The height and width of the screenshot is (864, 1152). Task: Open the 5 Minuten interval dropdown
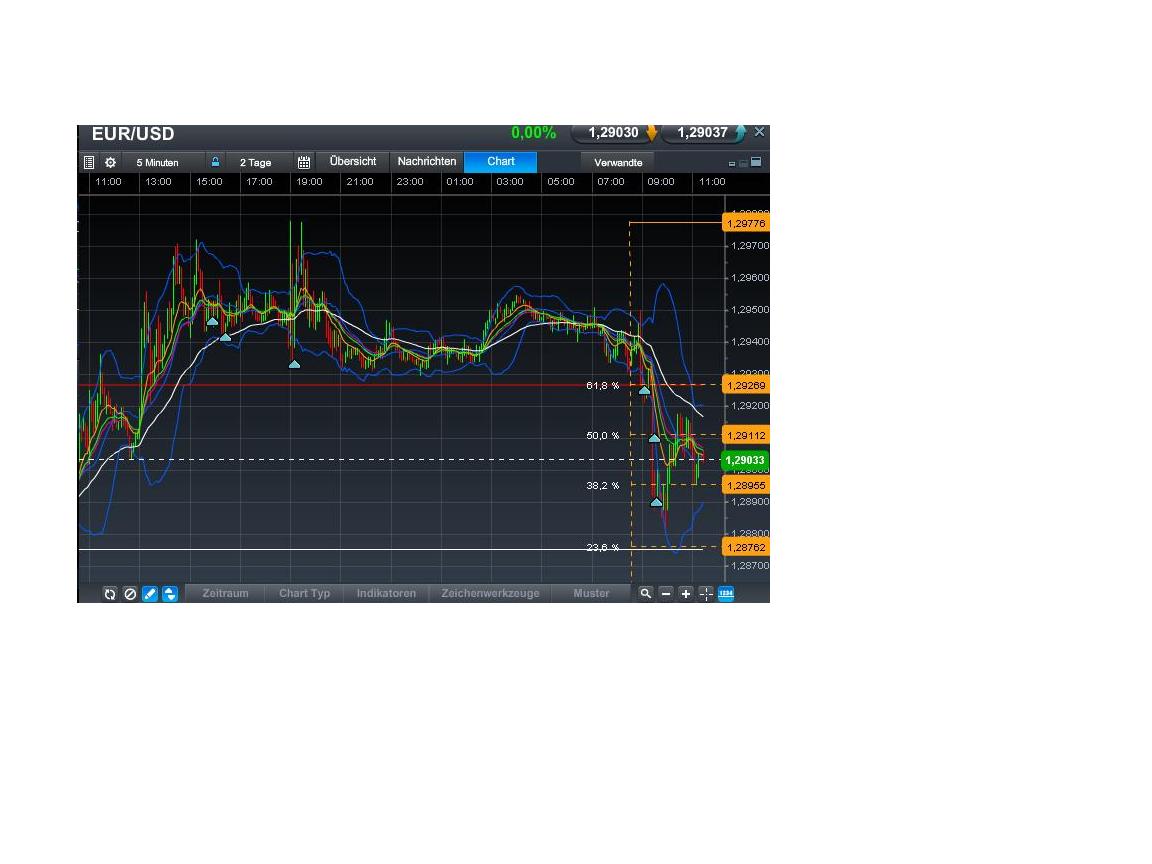pyautogui.click(x=162, y=162)
